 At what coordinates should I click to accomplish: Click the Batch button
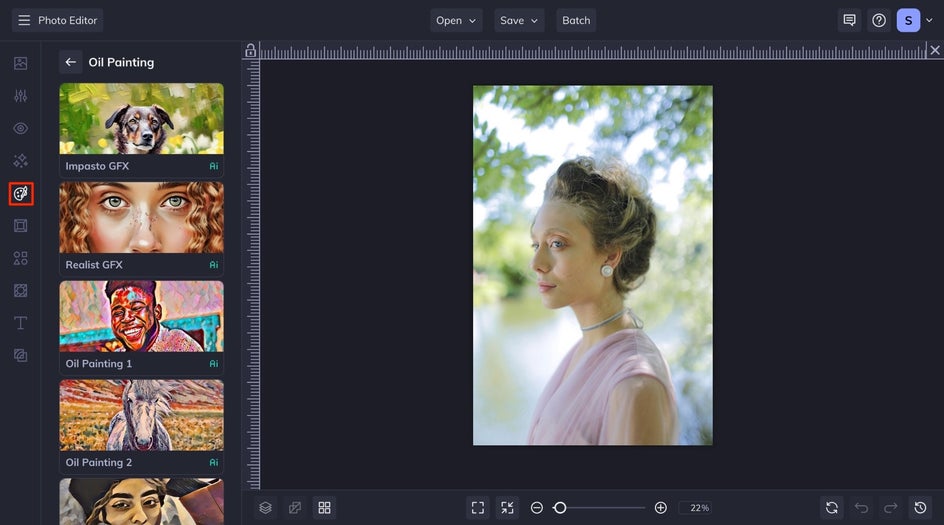click(576, 20)
